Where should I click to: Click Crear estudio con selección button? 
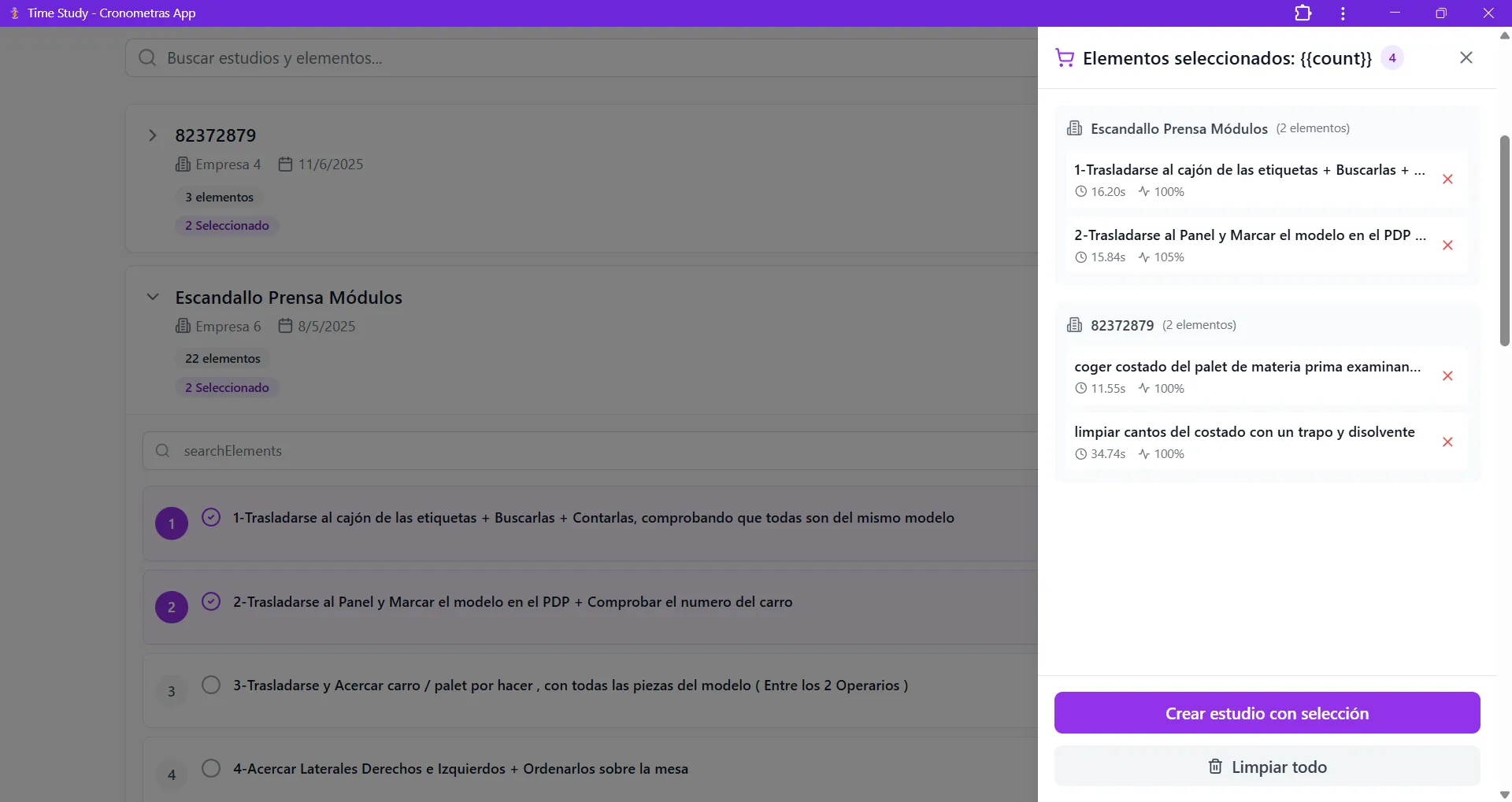tap(1266, 713)
